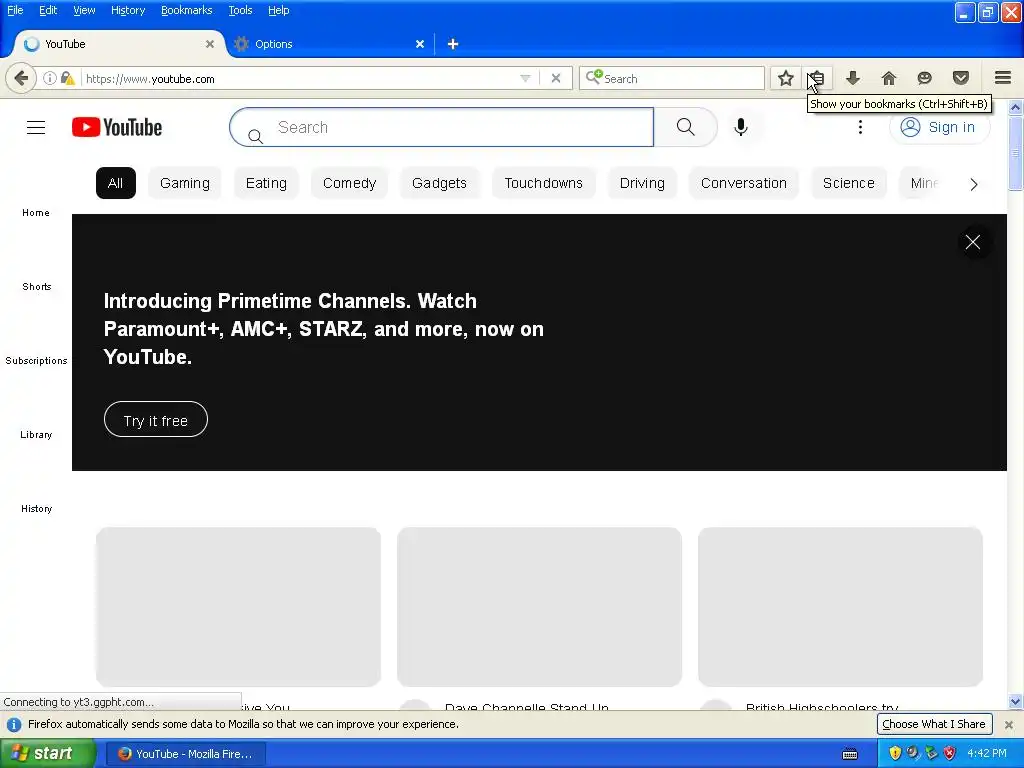1024x768 pixels.
Task: Click the Firefox toolbar Search box
Action: (671, 78)
